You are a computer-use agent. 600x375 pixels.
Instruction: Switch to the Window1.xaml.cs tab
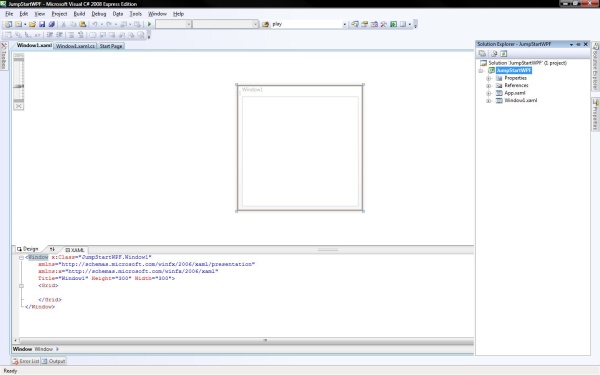tap(75, 46)
